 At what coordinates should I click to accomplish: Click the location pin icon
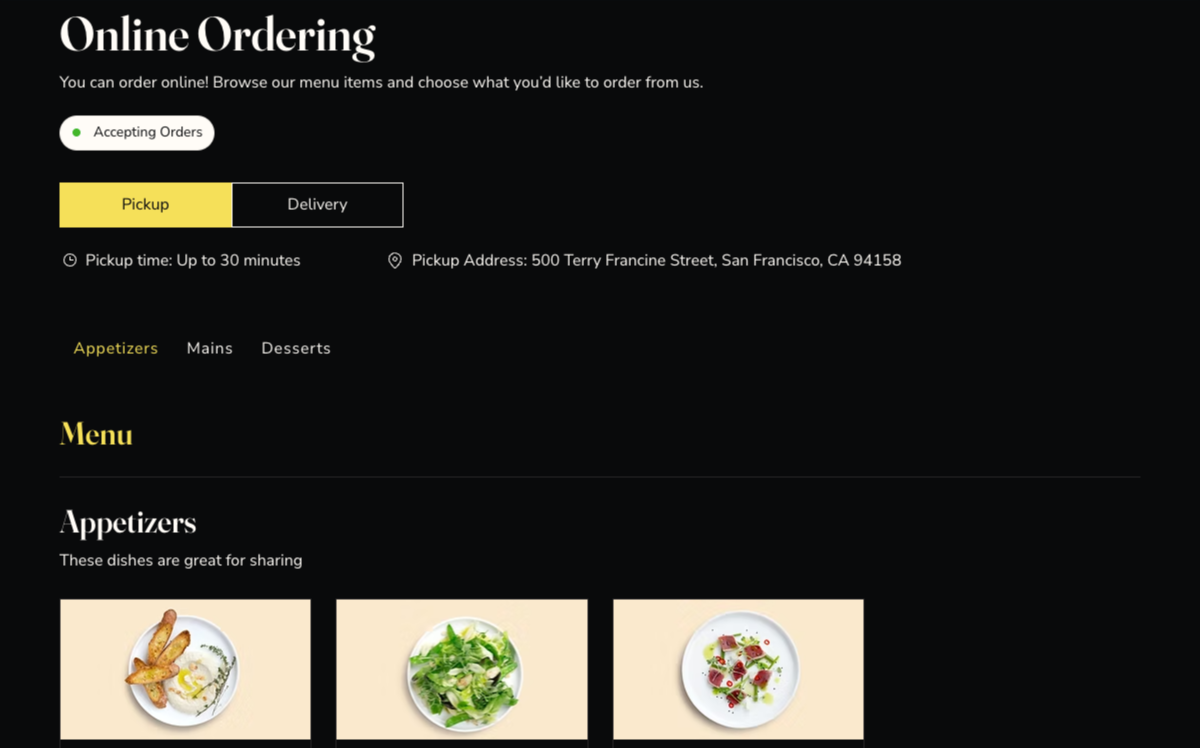pyautogui.click(x=395, y=261)
